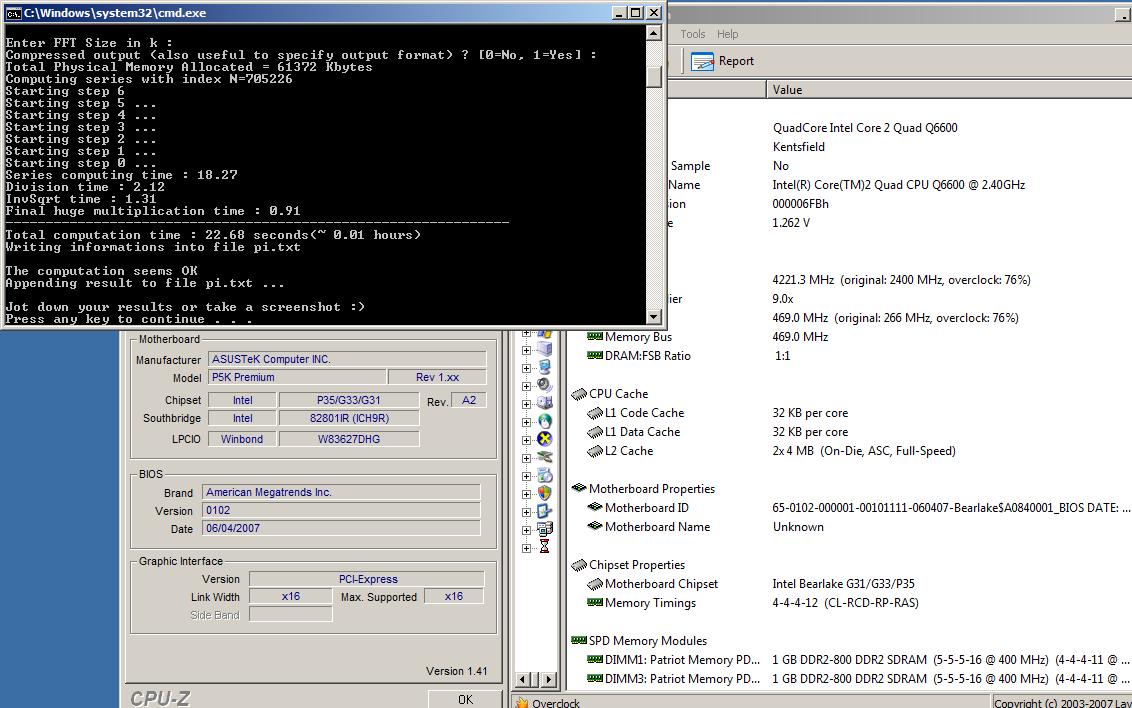The height and width of the screenshot is (708, 1132).
Task: Expand the plus box beside the Server icon
Action: 526,350
